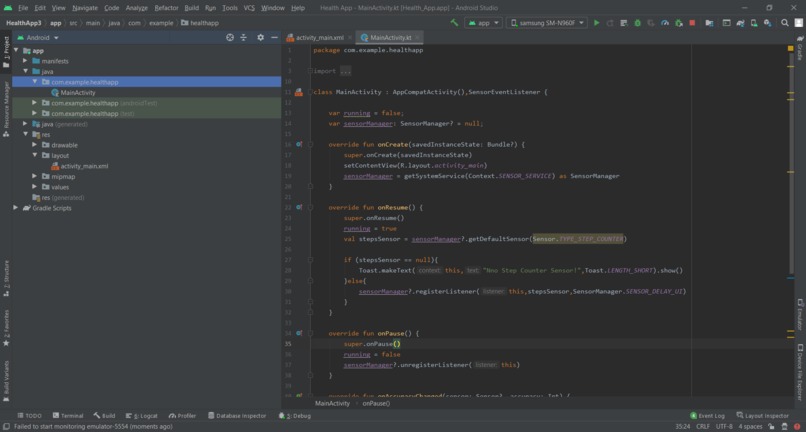Open the Database Inspector tool window

tap(237, 416)
